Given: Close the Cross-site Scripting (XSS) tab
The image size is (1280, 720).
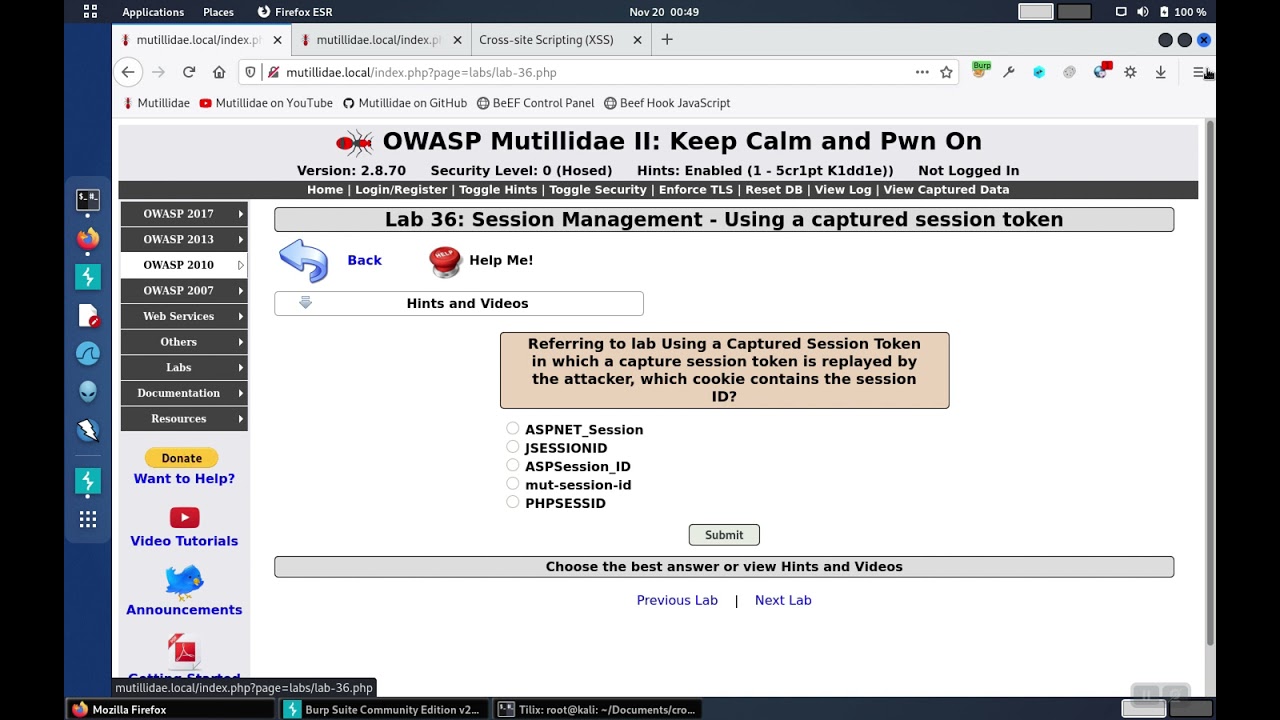Looking at the screenshot, I should (637, 40).
